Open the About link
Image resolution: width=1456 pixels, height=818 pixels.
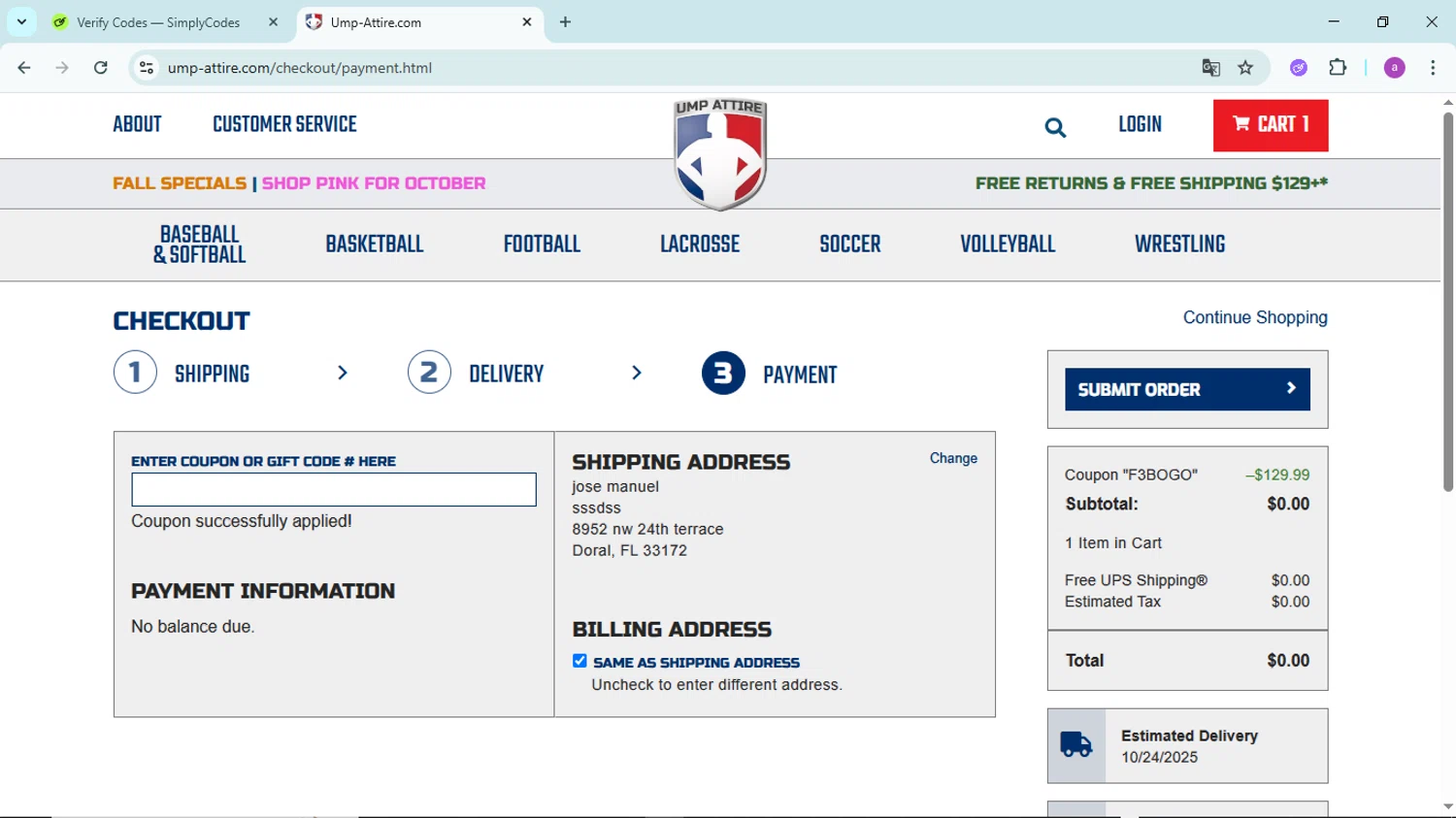[x=137, y=125]
